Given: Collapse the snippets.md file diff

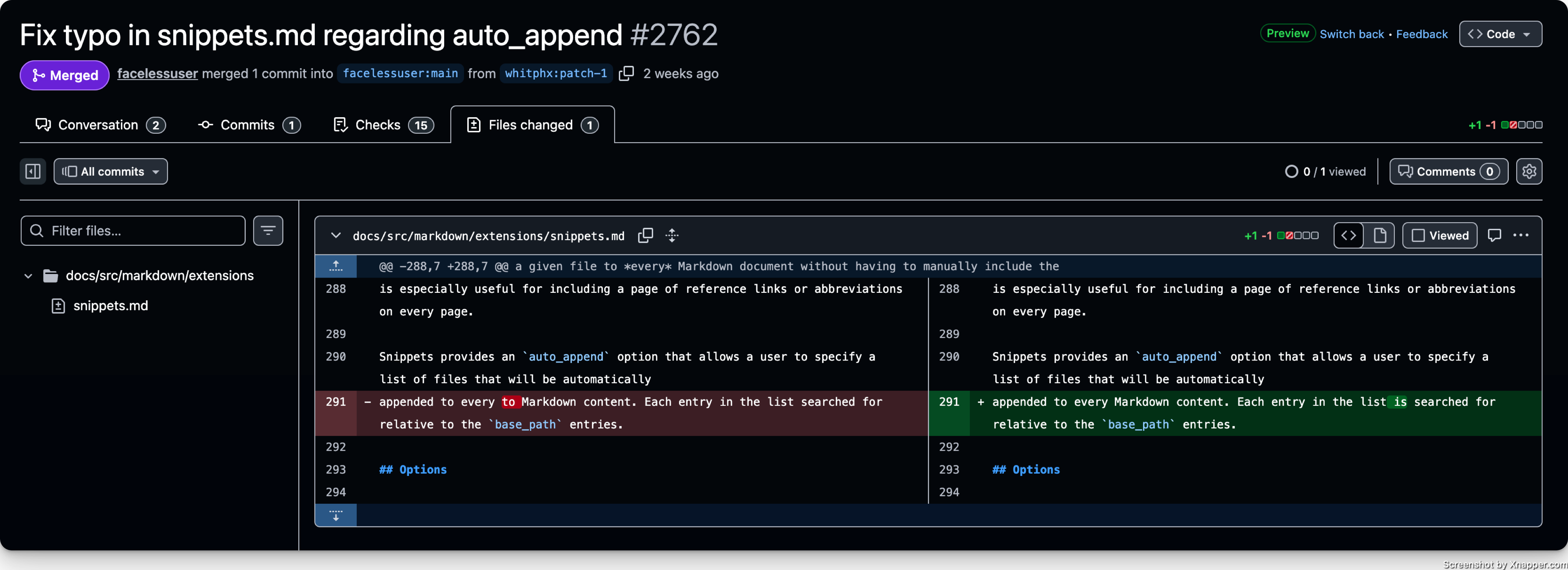Looking at the screenshot, I should (x=336, y=236).
